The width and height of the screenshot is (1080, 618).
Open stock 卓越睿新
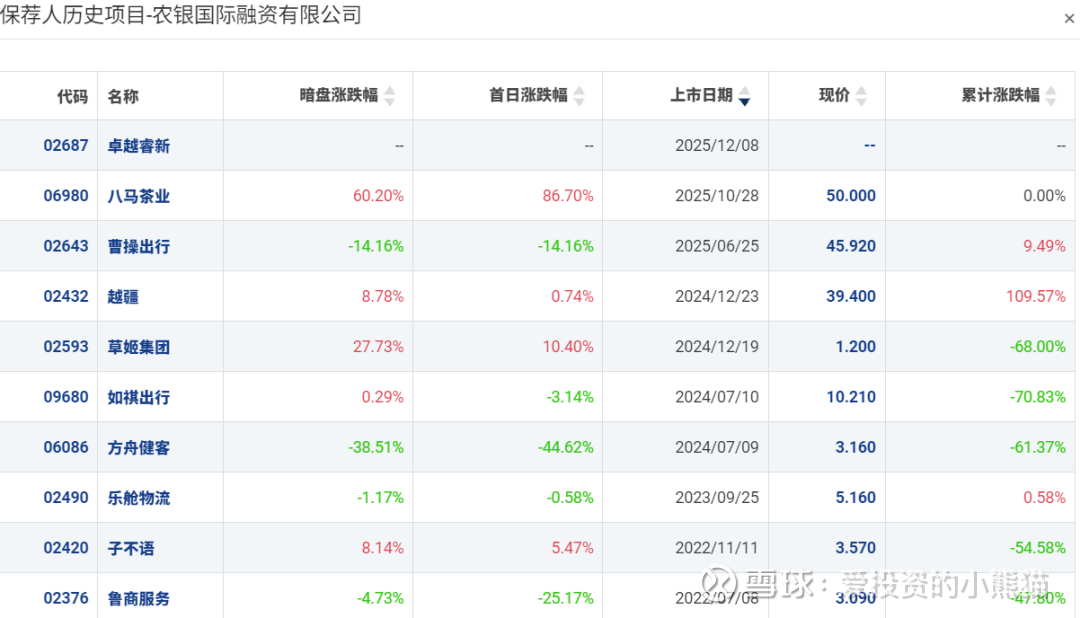(x=138, y=146)
